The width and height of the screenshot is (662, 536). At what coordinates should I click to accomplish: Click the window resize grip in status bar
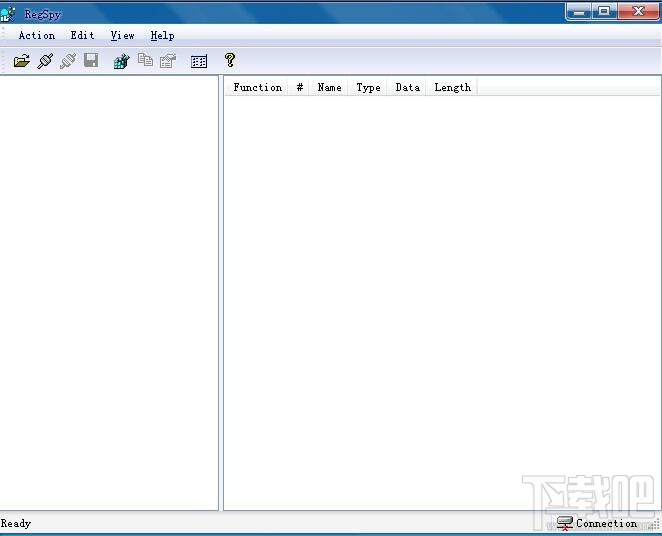click(x=656, y=524)
